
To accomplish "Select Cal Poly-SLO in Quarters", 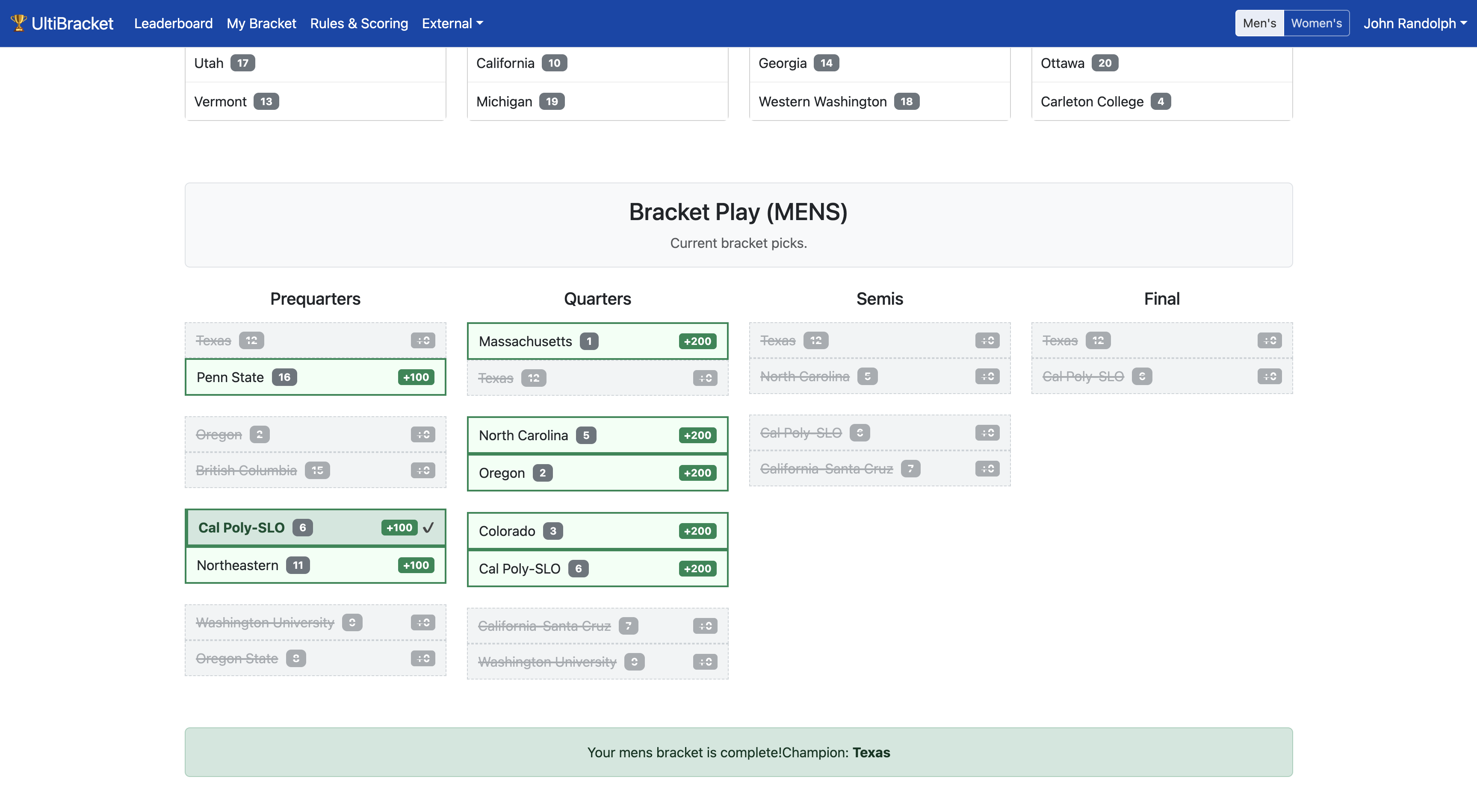I will coord(597,568).
